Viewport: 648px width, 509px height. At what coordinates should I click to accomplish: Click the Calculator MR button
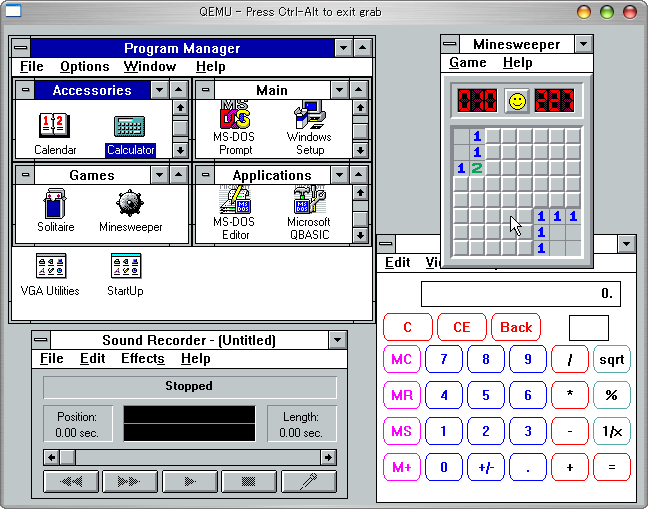[402, 395]
